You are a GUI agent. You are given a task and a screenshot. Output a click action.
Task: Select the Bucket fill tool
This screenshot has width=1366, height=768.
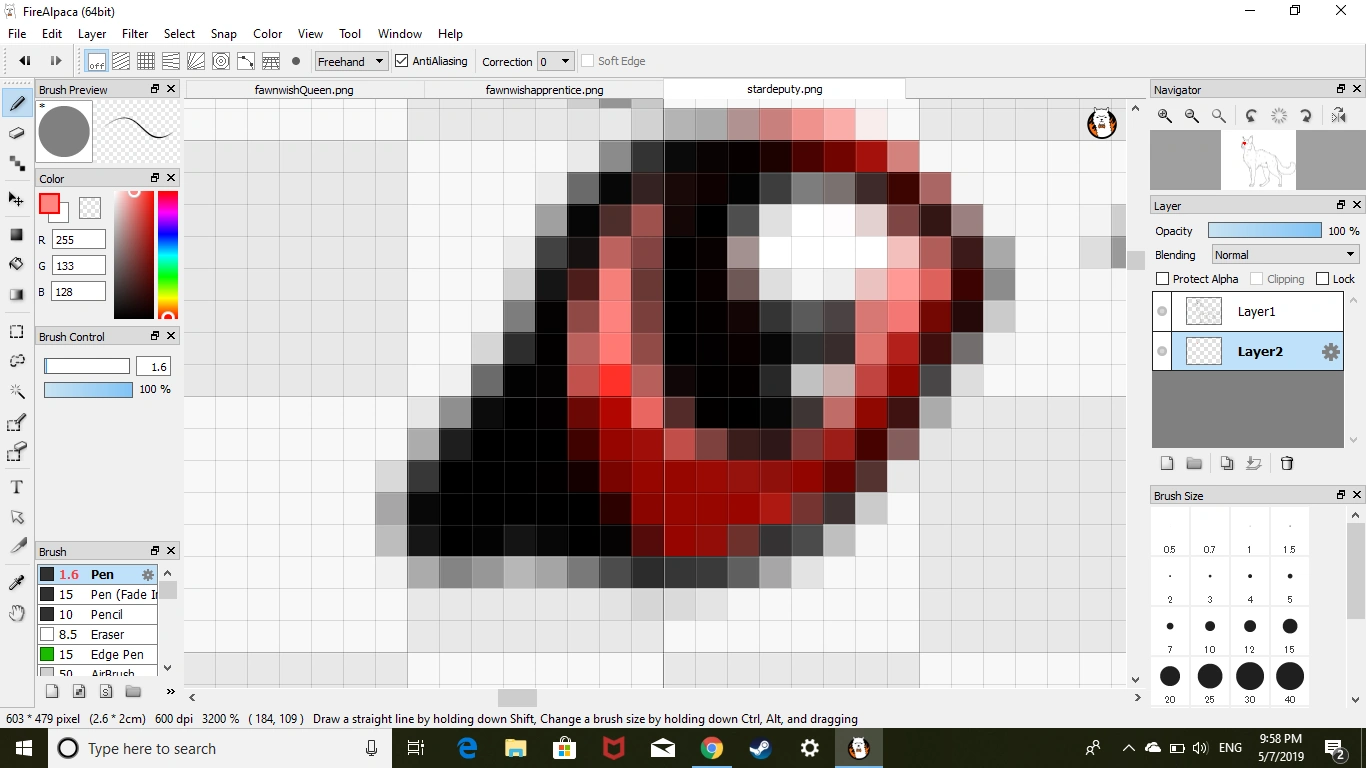(17, 264)
